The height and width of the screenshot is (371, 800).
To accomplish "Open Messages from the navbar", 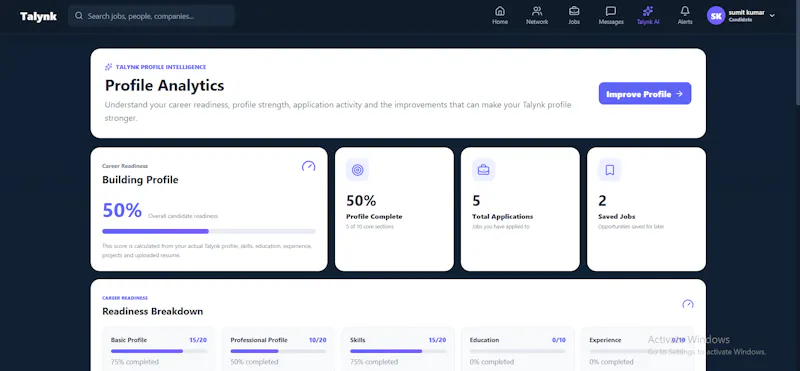I will pos(611,15).
